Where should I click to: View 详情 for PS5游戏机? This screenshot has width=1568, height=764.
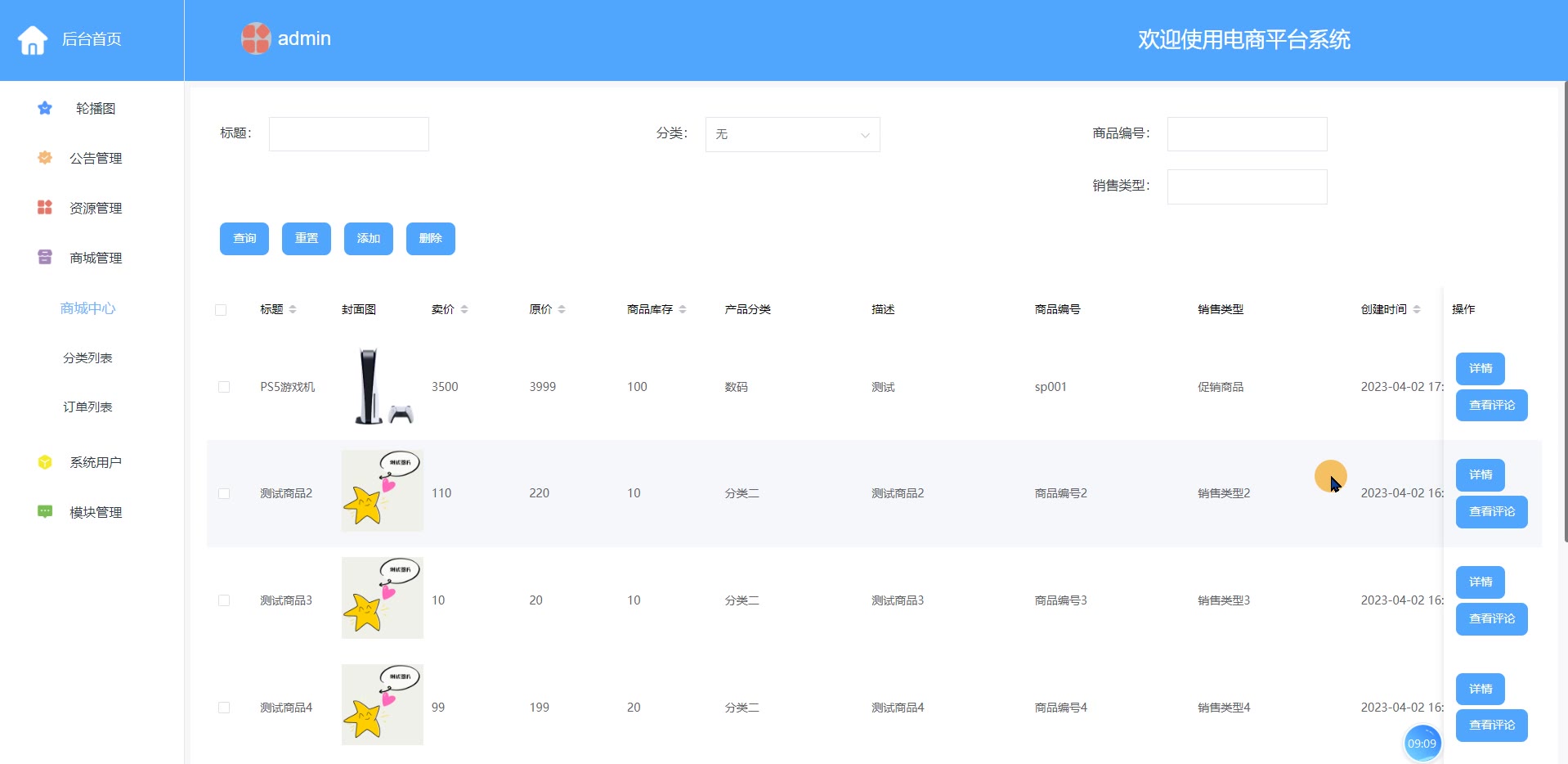click(1481, 368)
